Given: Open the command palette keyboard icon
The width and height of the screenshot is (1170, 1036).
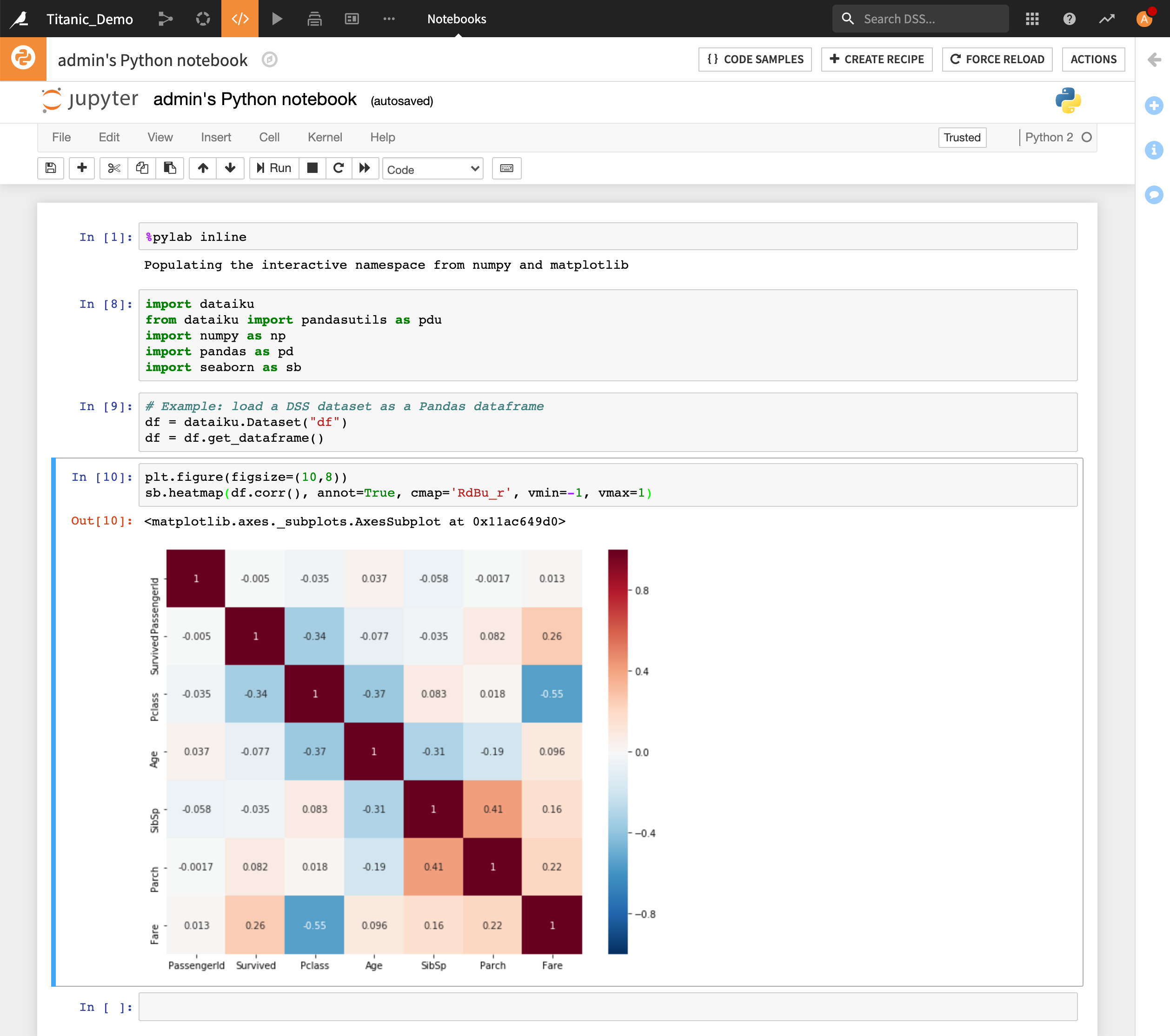Looking at the screenshot, I should pyautogui.click(x=506, y=168).
